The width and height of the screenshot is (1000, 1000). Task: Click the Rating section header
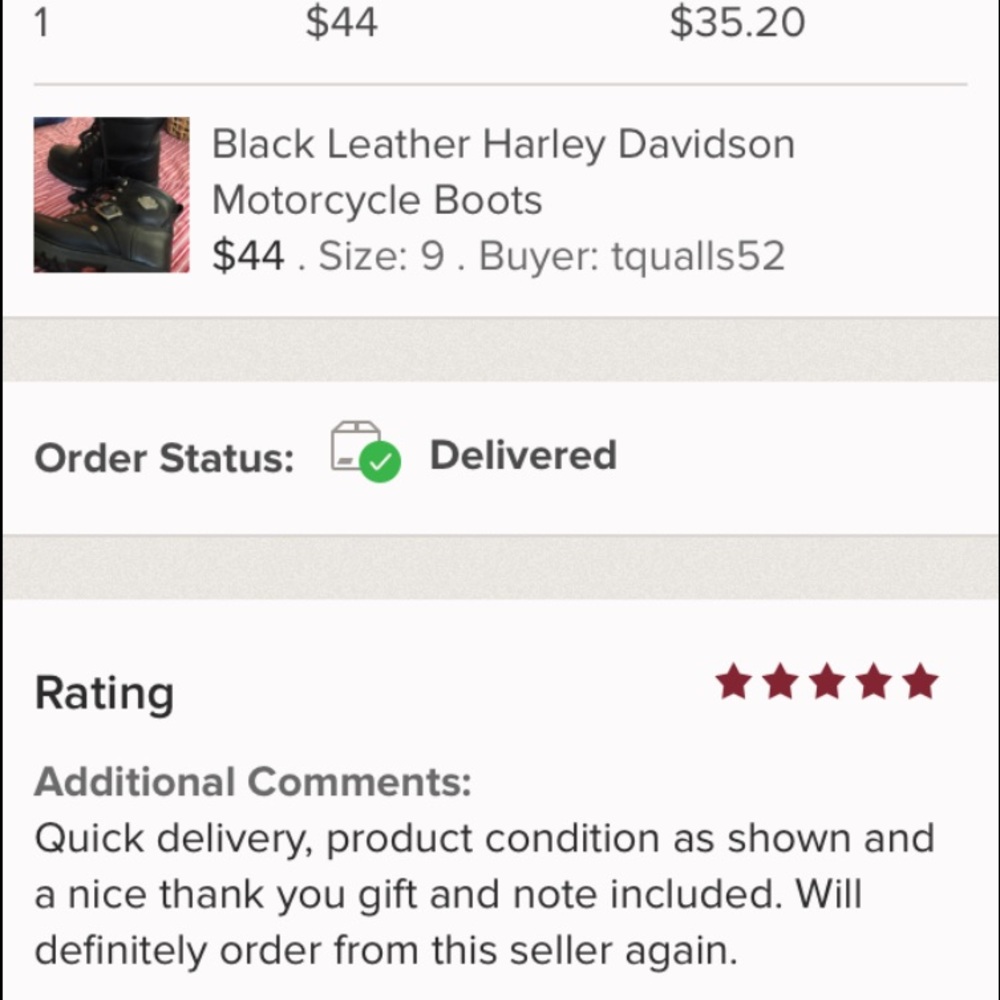(x=104, y=691)
